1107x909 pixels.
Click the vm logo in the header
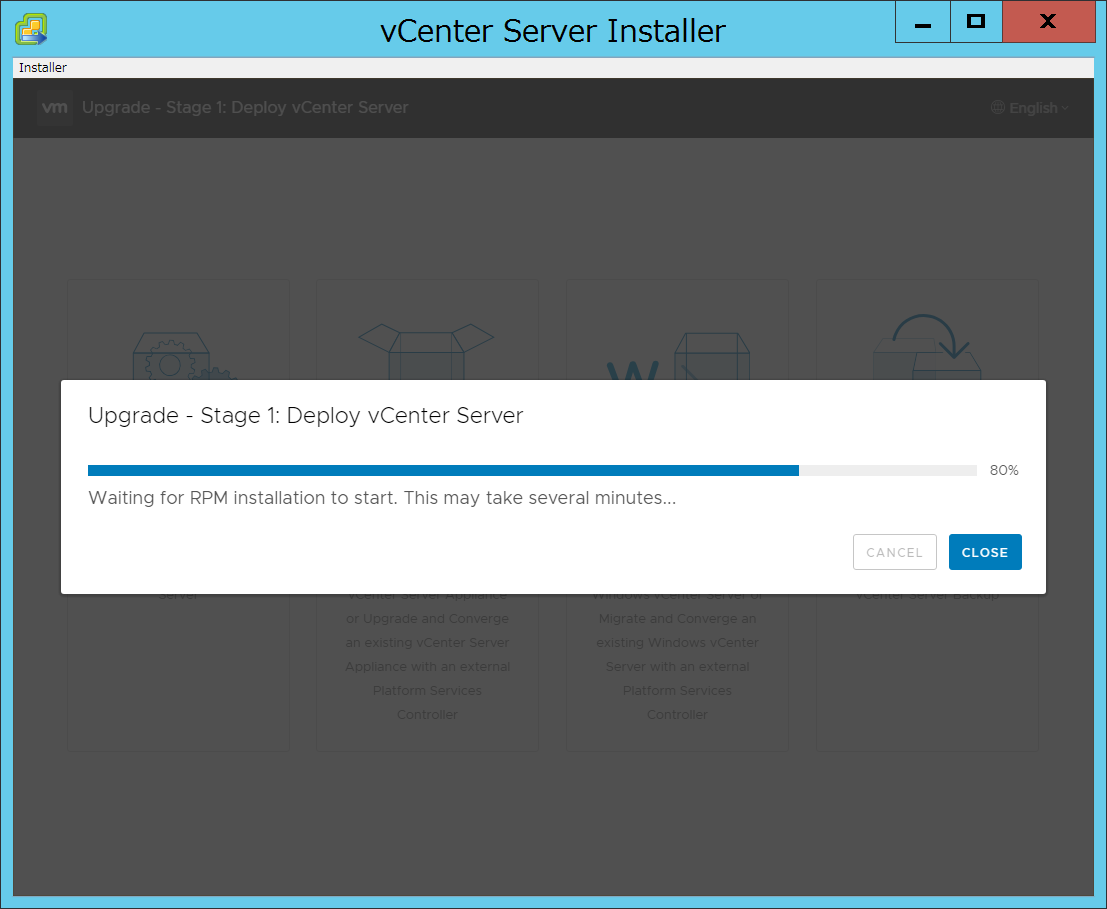pos(55,107)
